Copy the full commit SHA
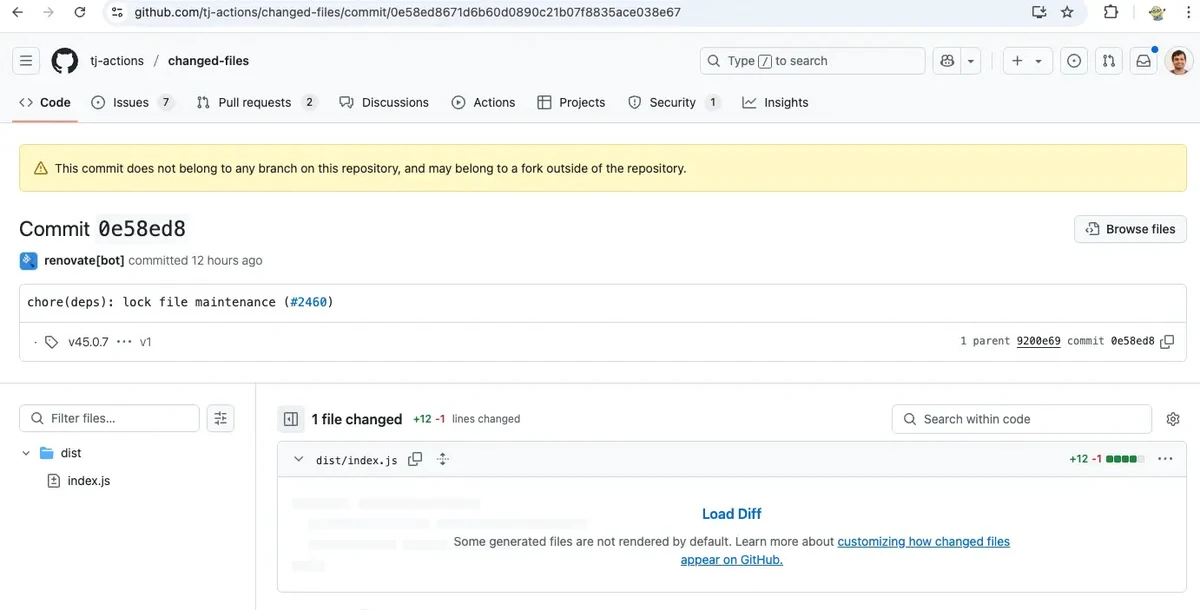Screen dimensions: 1200x610 pos(1166,341)
